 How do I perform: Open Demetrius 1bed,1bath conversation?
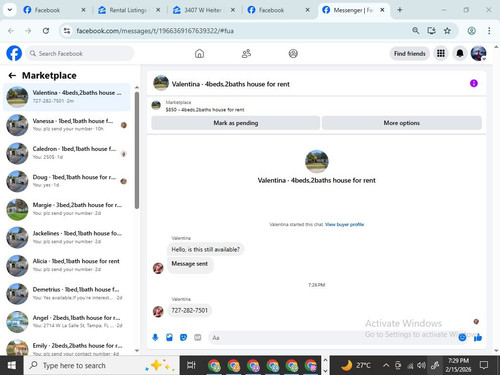(x=66, y=294)
